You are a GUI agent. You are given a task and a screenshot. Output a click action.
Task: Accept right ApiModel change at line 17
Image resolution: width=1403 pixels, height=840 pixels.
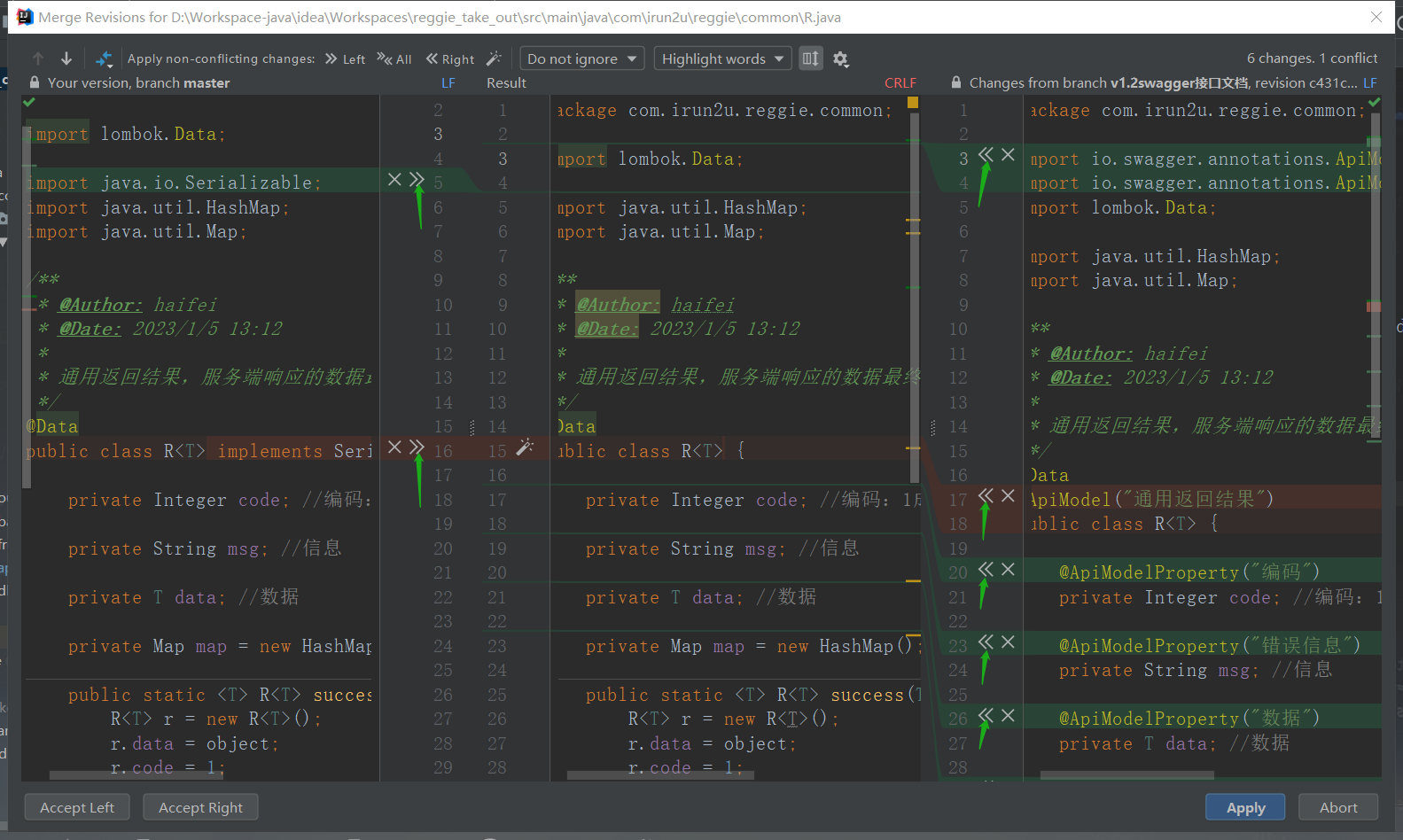[986, 495]
